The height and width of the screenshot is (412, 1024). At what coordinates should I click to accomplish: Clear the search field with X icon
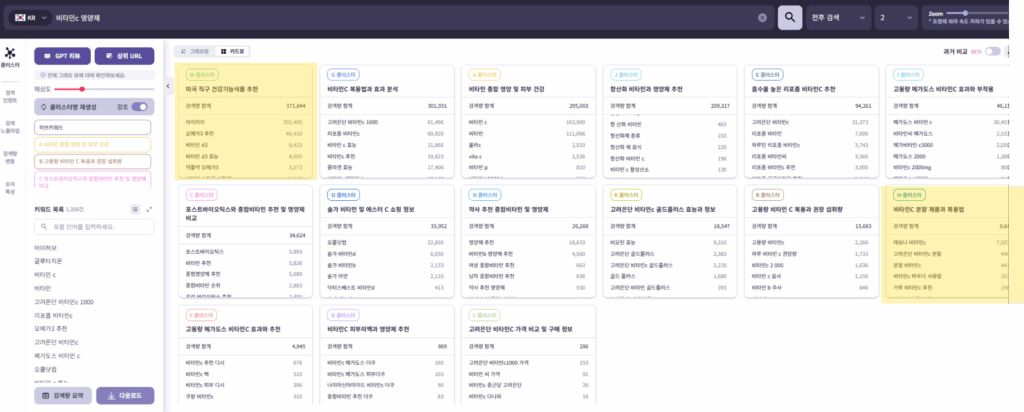(762, 18)
